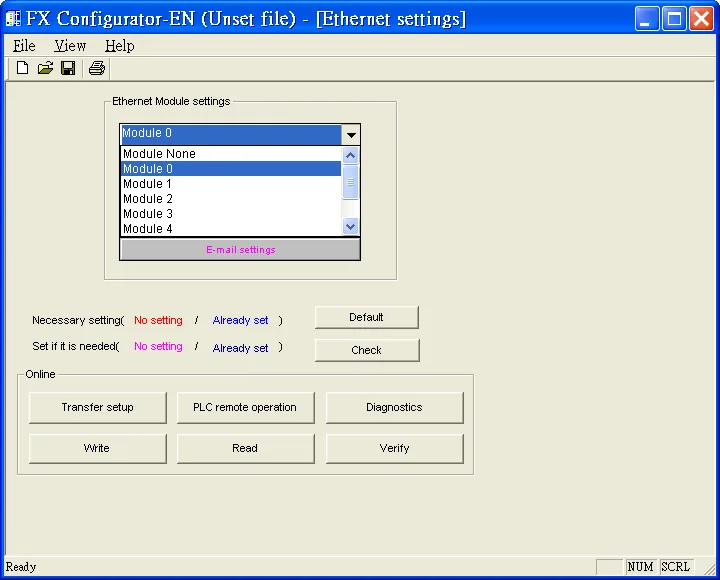720x580 pixels.
Task: Click the Verify button
Action: point(394,448)
